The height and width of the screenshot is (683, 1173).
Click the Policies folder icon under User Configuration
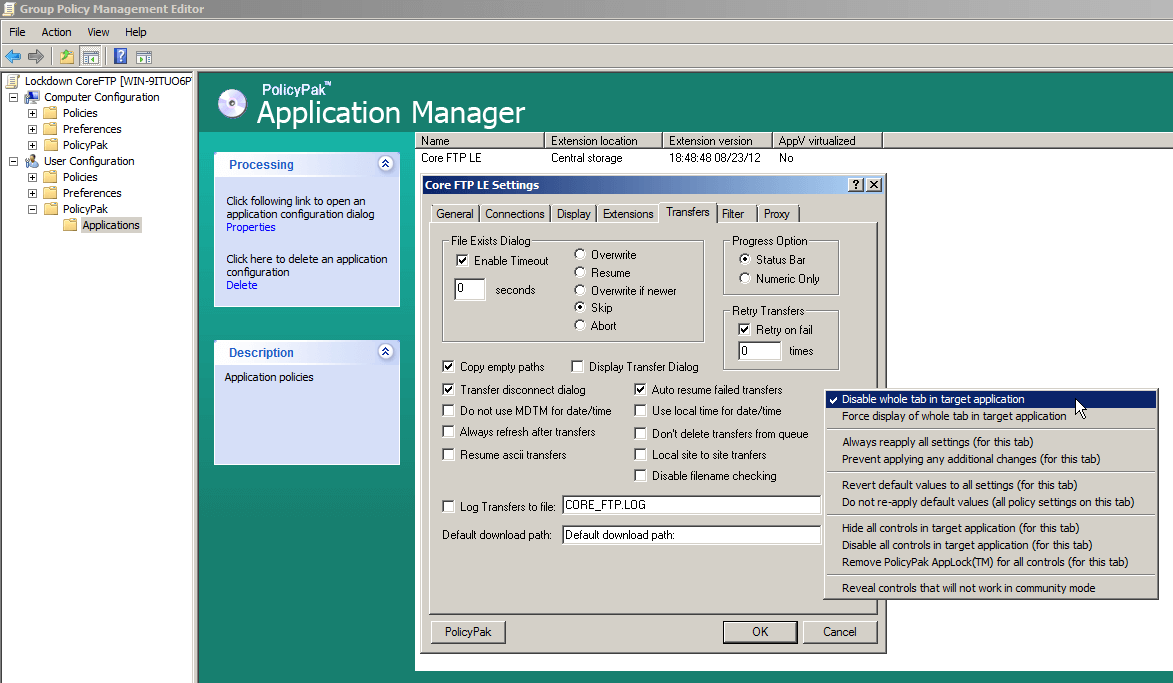coord(51,177)
